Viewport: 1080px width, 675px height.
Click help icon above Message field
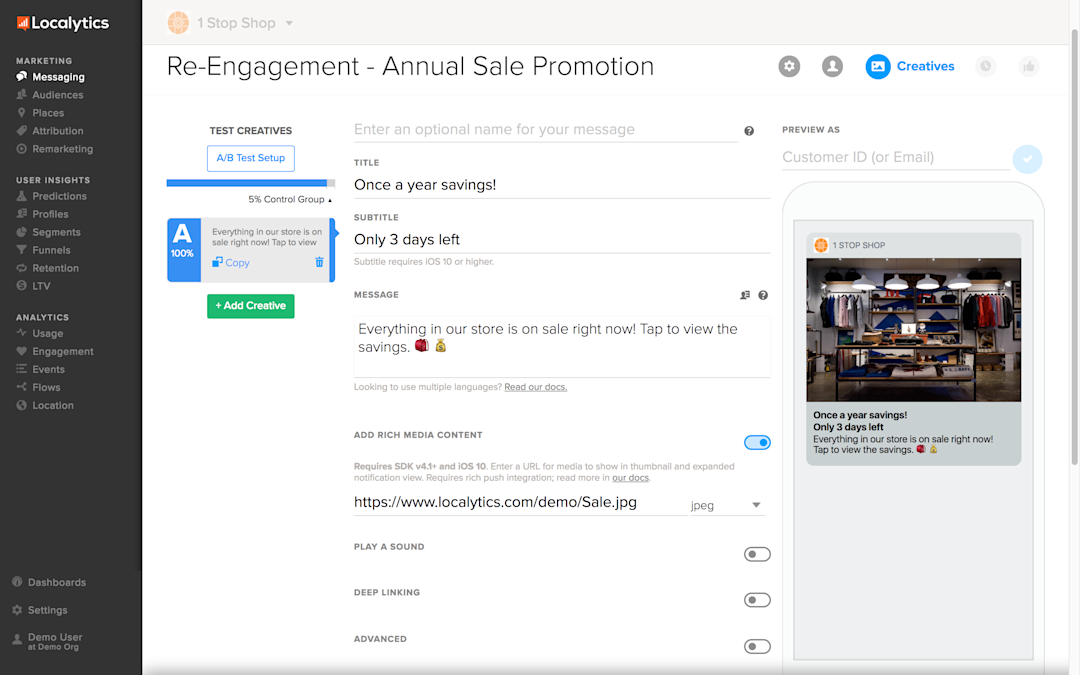click(x=763, y=295)
